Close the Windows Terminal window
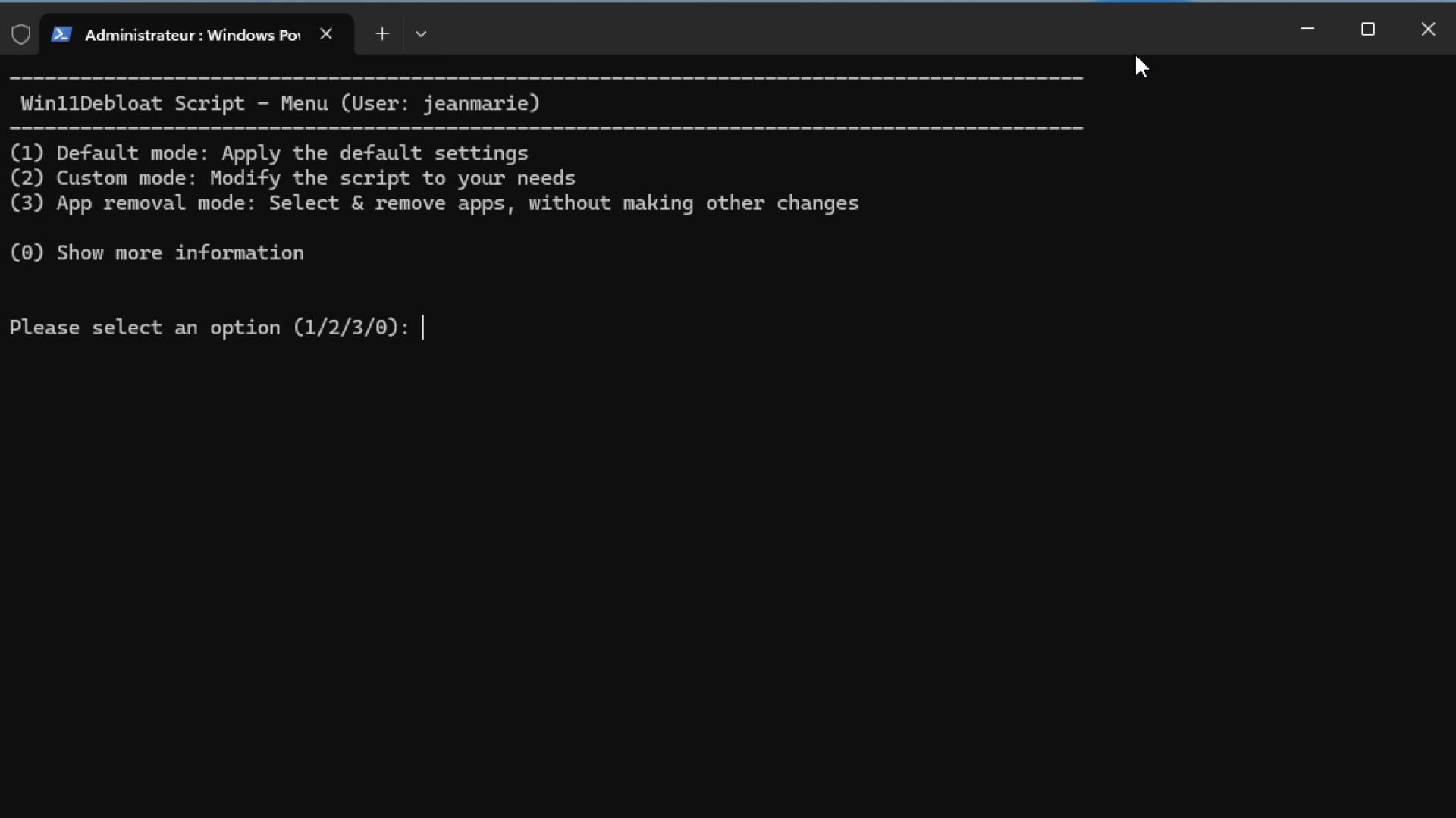This screenshot has height=818, width=1456. tap(1428, 29)
